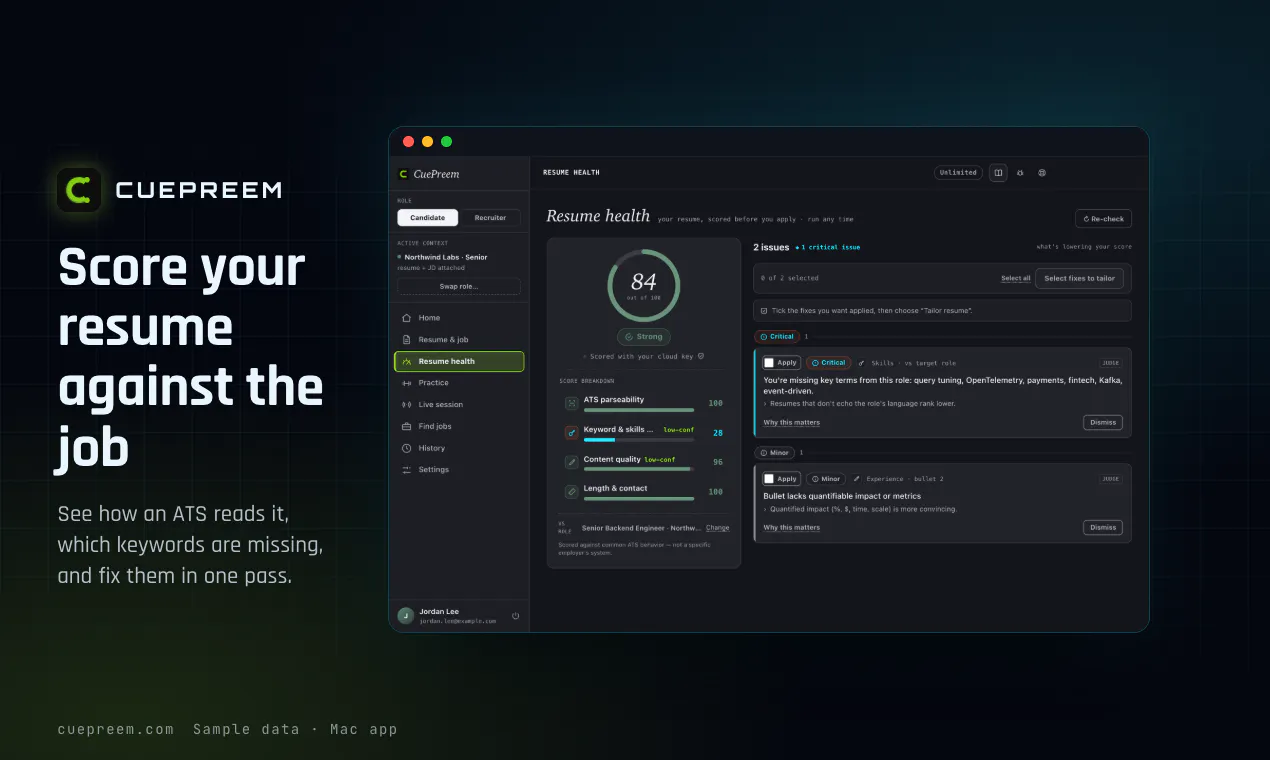
Task: Open the book panel icon in header
Action: pyautogui.click(x=998, y=173)
